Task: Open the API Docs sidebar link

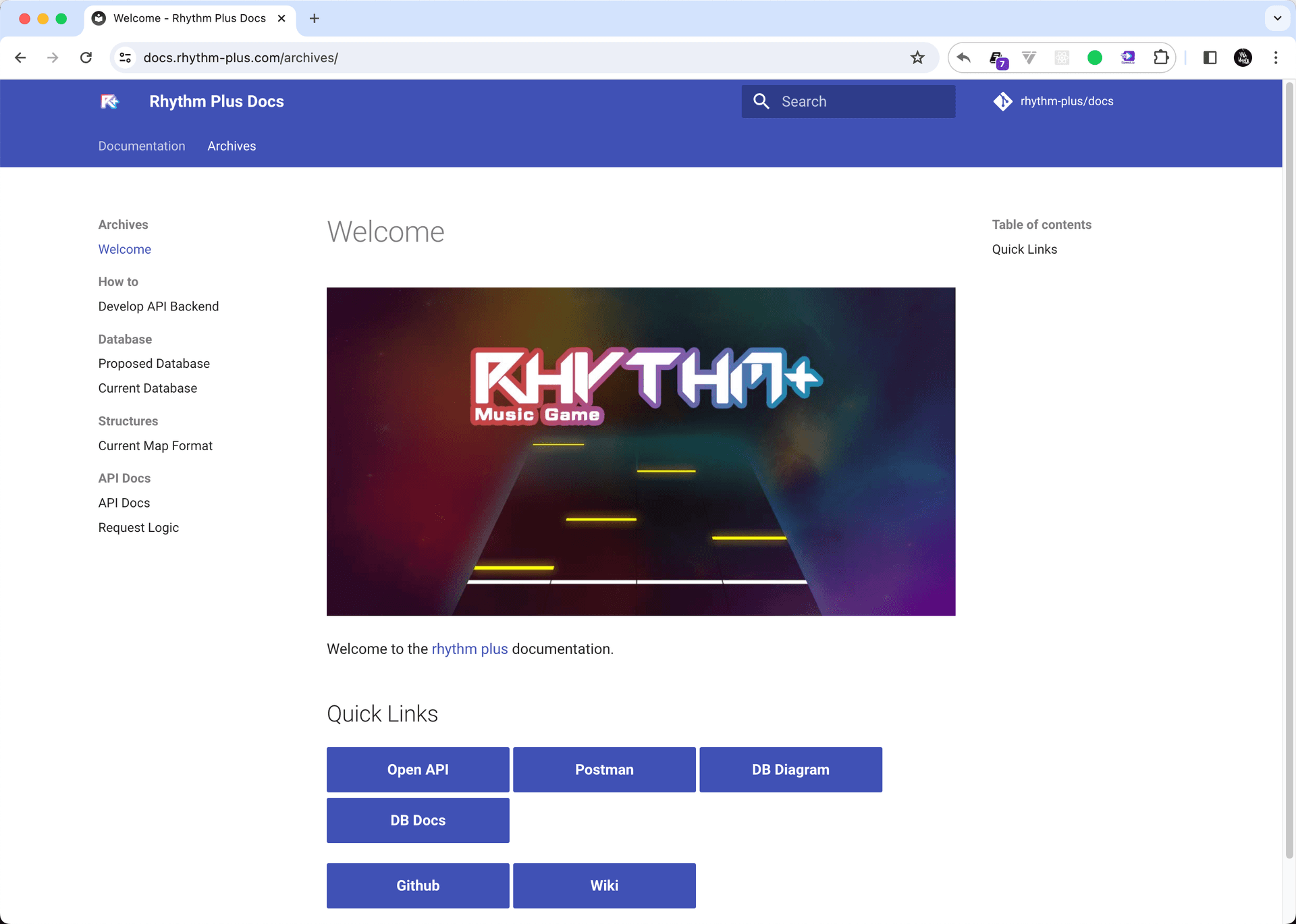Action: 124,503
